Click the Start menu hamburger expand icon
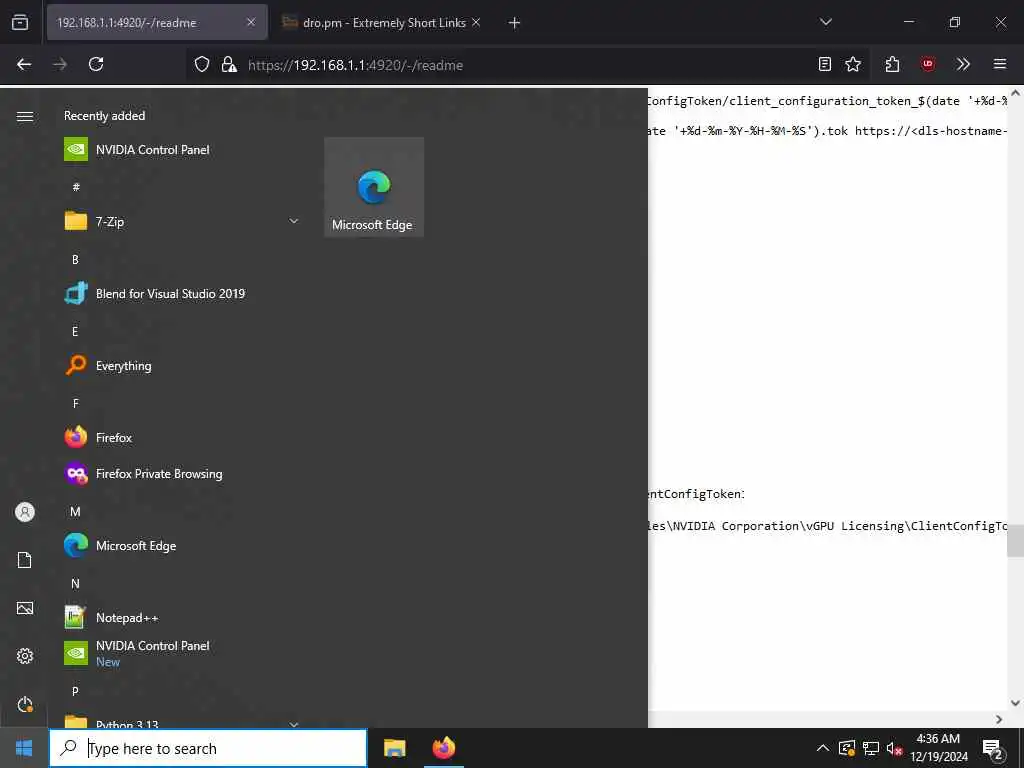 coord(25,116)
